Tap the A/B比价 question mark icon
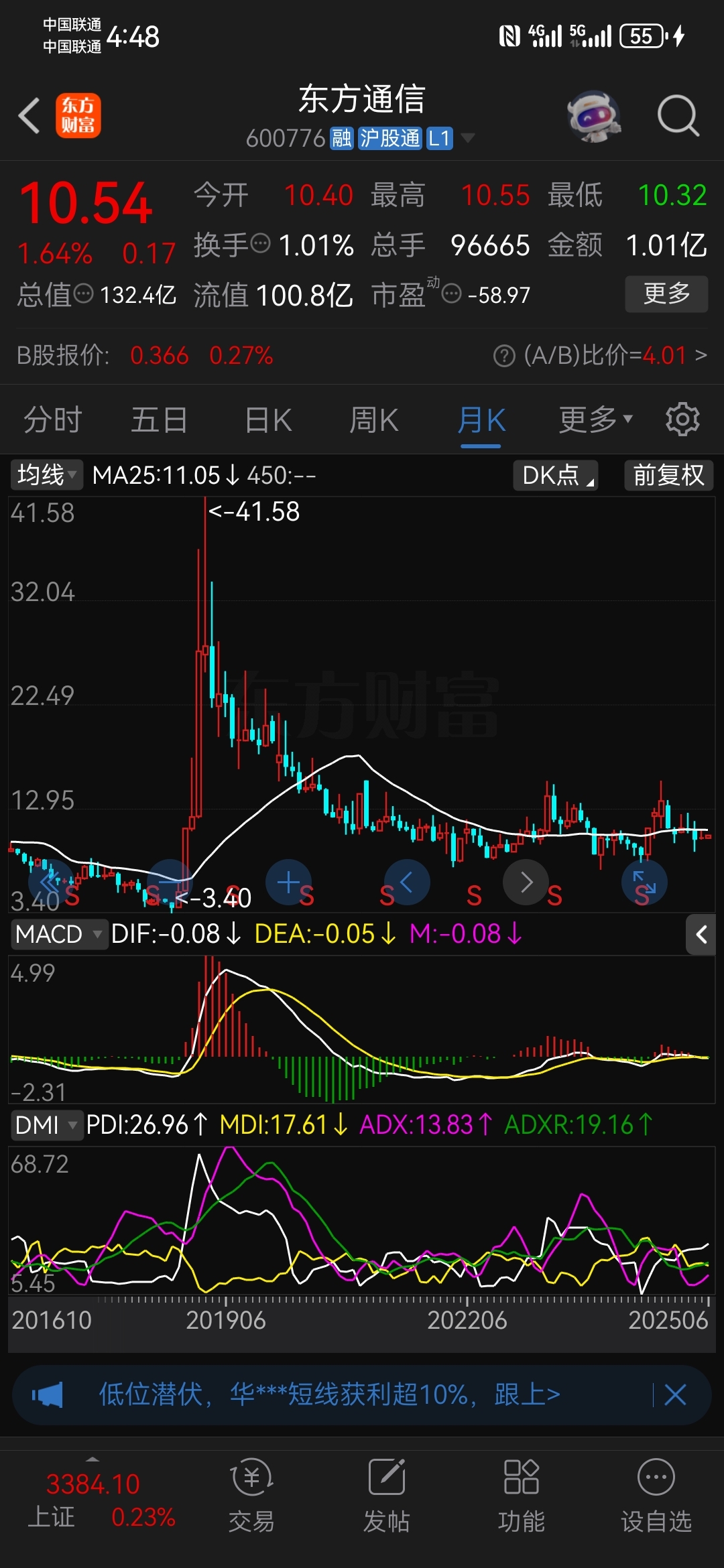 pos(504,356)
